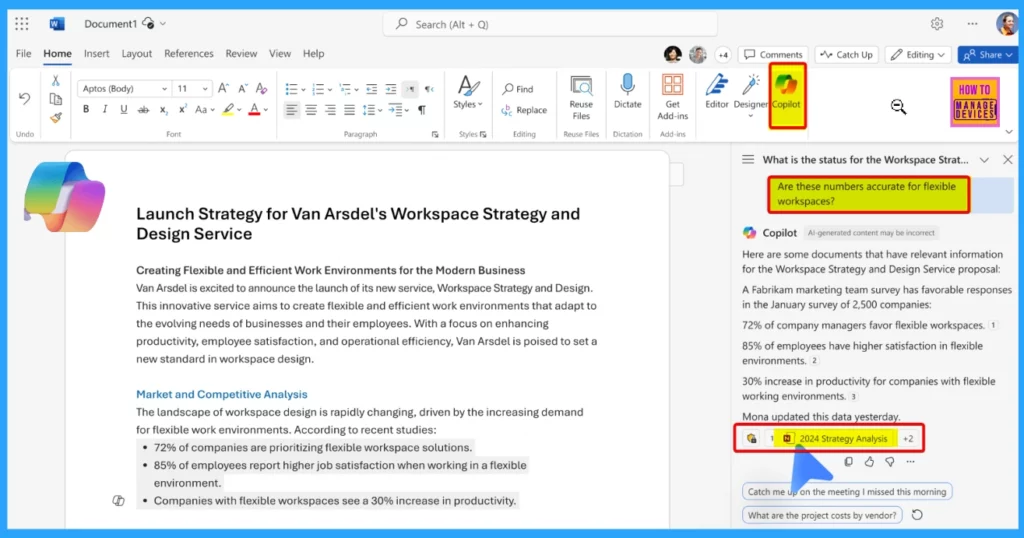The image size is (1024, 538).
Task: Click the Share button
Action: [x=987, y=55]
